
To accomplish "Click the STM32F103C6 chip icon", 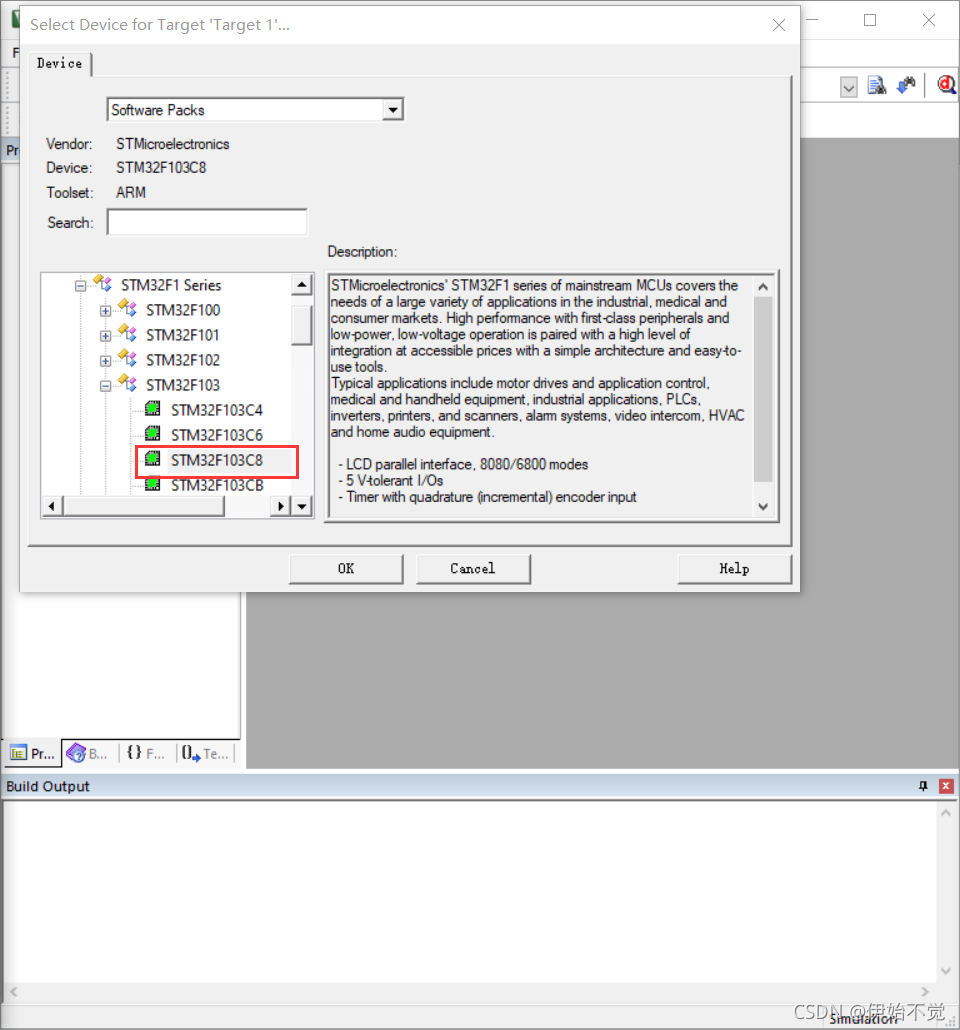I will pyautogui.click(x=152, y=434).
